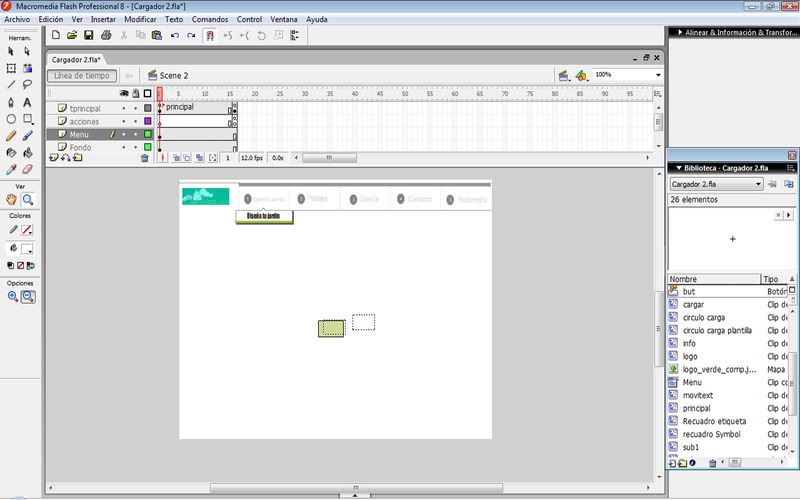The width and height of the screenshot is (800, 500).
Task: Open the Ventana menu
Action: 283,19
